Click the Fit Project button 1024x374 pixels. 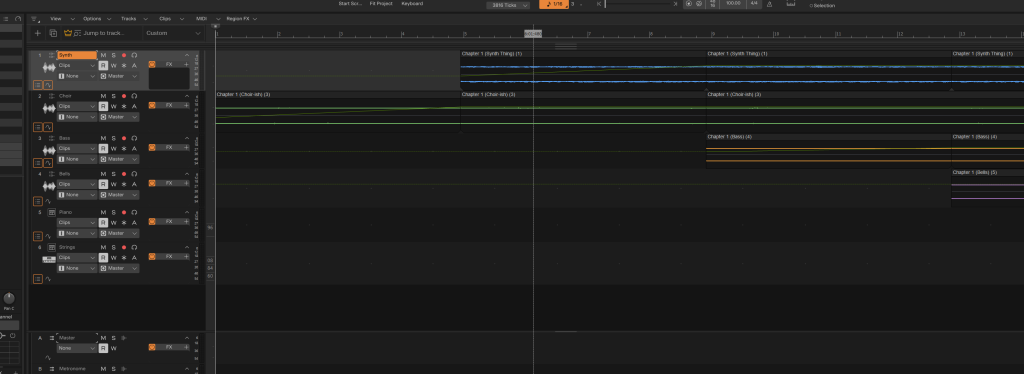pos(381,4)
